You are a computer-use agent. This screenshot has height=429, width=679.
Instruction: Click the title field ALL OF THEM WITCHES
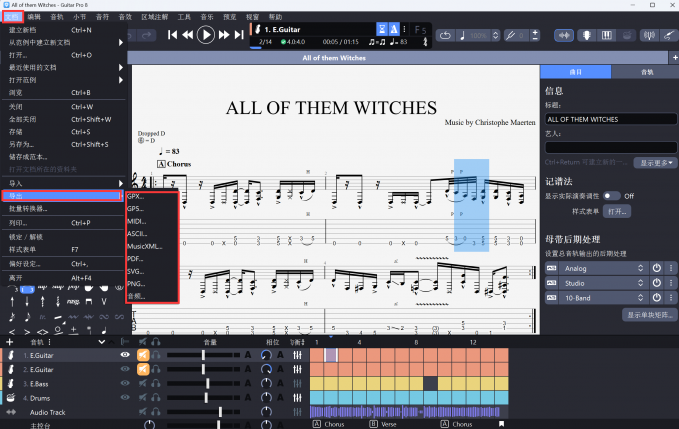pyautogui.click(x=609, y=119)
